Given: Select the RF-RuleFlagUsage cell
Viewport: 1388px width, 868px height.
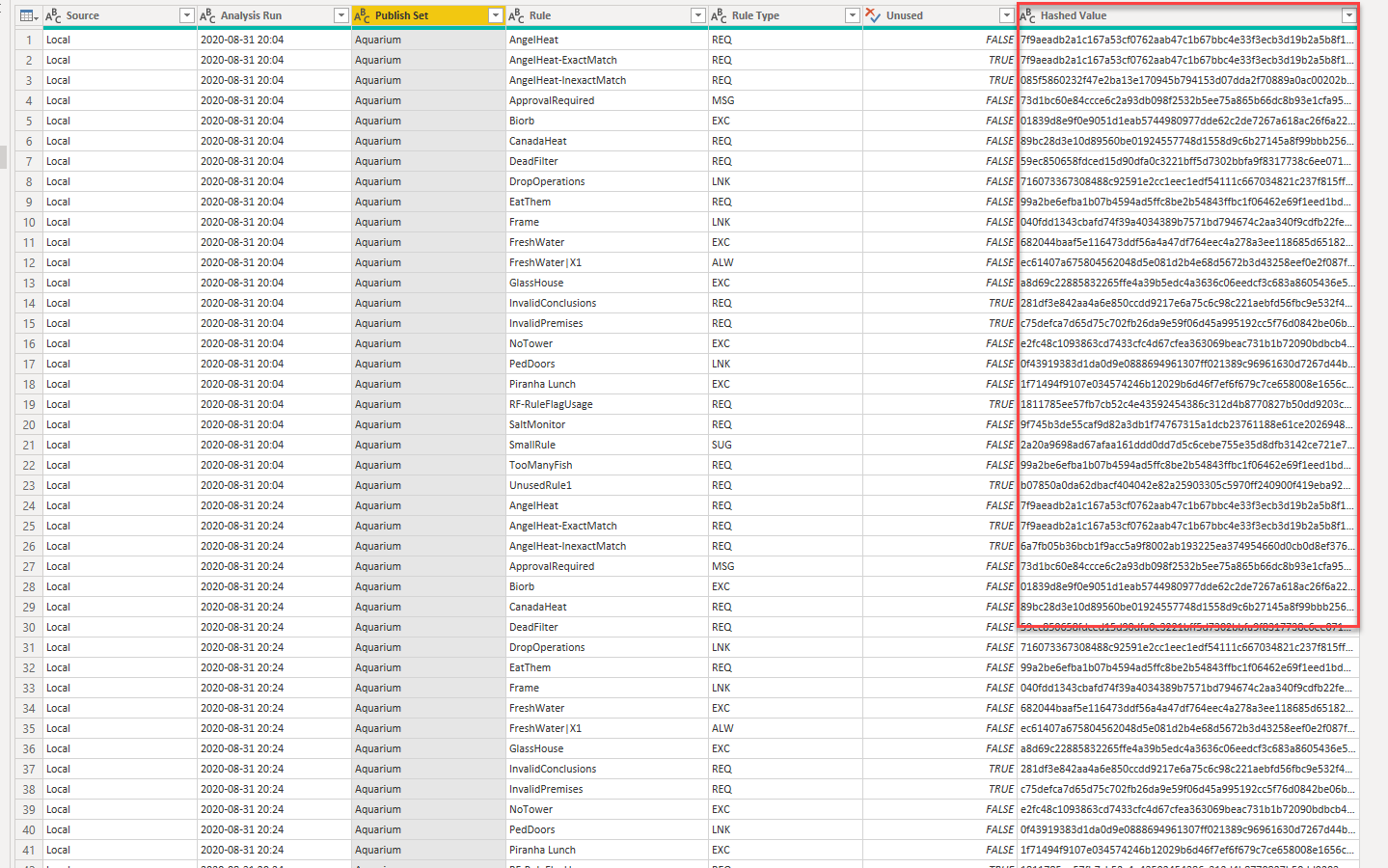Looking at the screenshot, I should tap(607, 404).
